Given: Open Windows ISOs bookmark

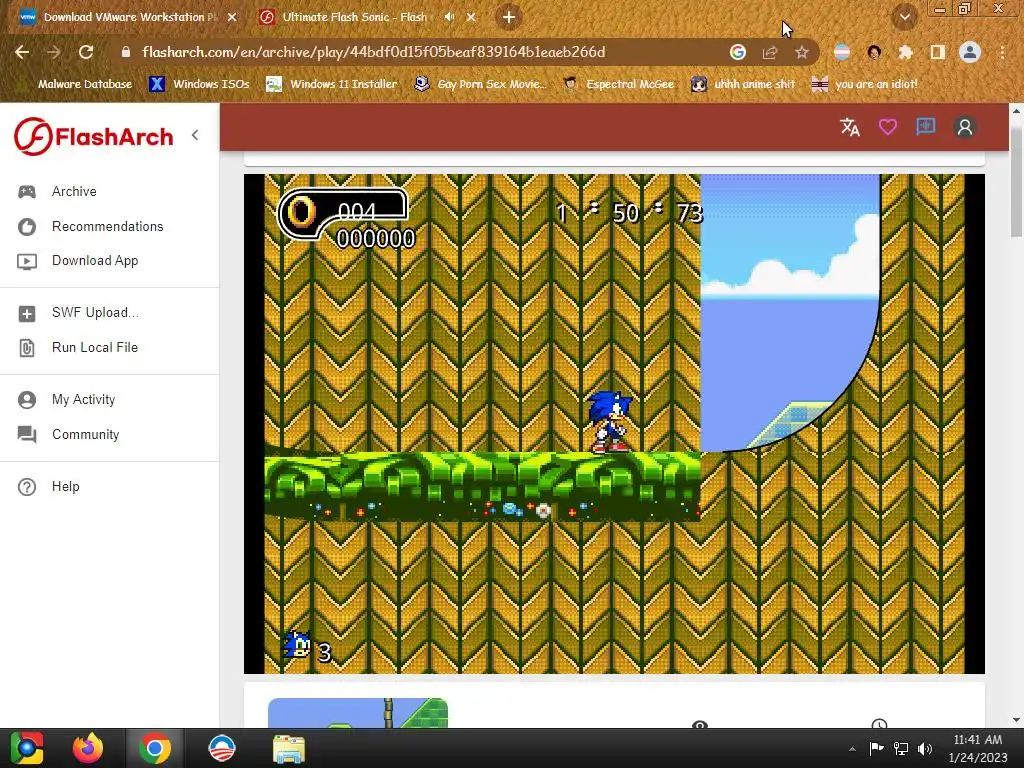Looking at the screenshot, I should click(200, 84).
